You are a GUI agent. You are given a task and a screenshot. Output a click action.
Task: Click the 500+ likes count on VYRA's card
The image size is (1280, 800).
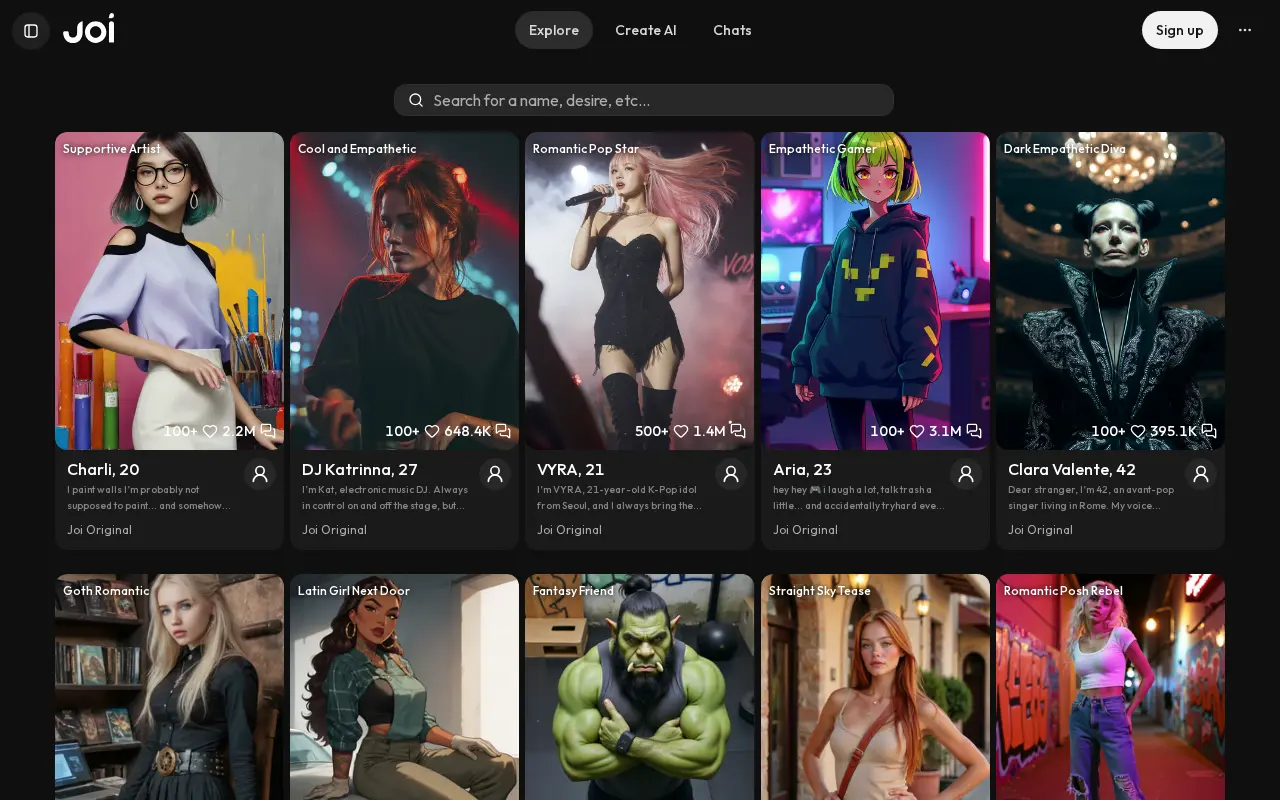651,431
